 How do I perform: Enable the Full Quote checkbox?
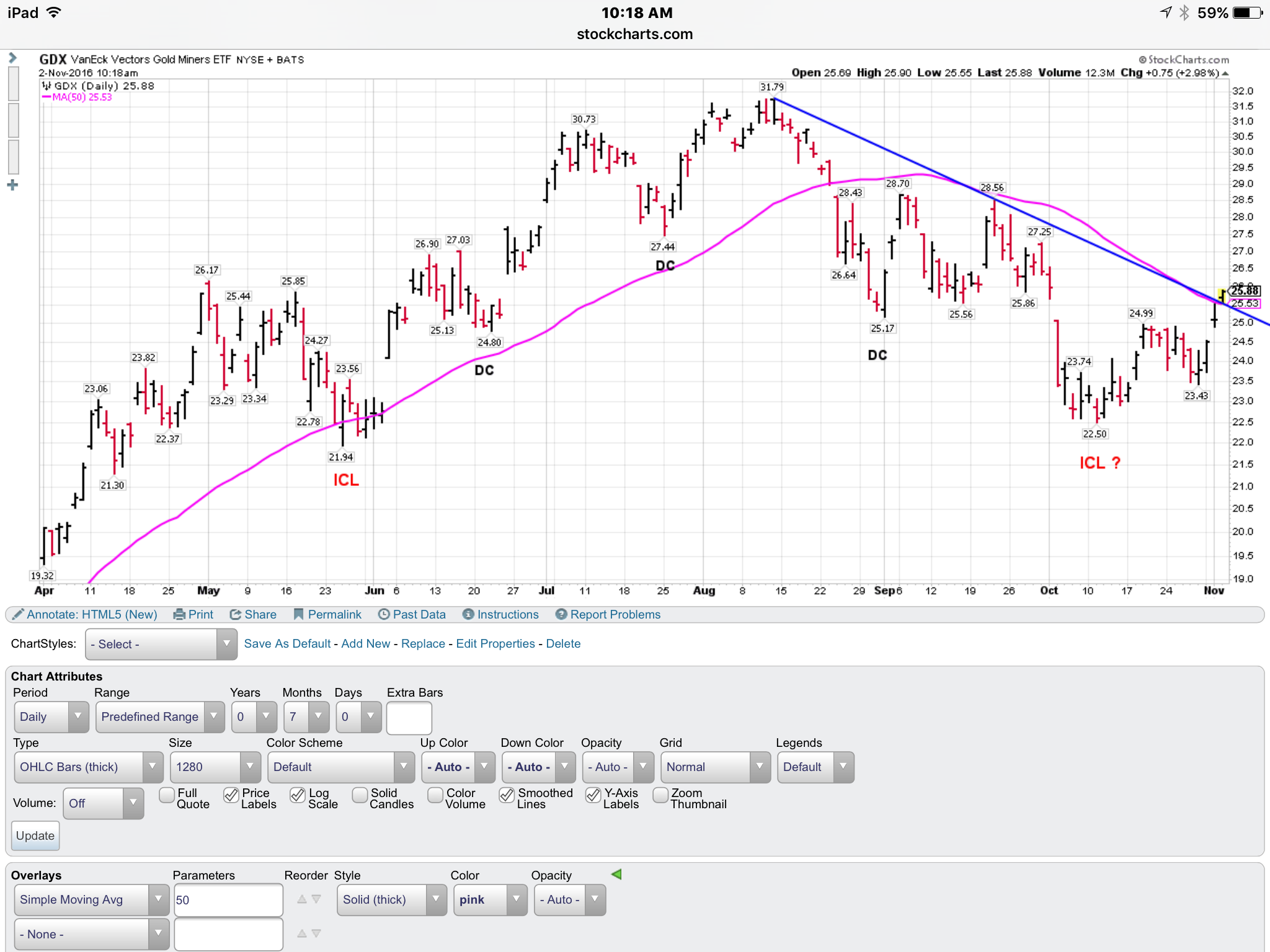166,795
